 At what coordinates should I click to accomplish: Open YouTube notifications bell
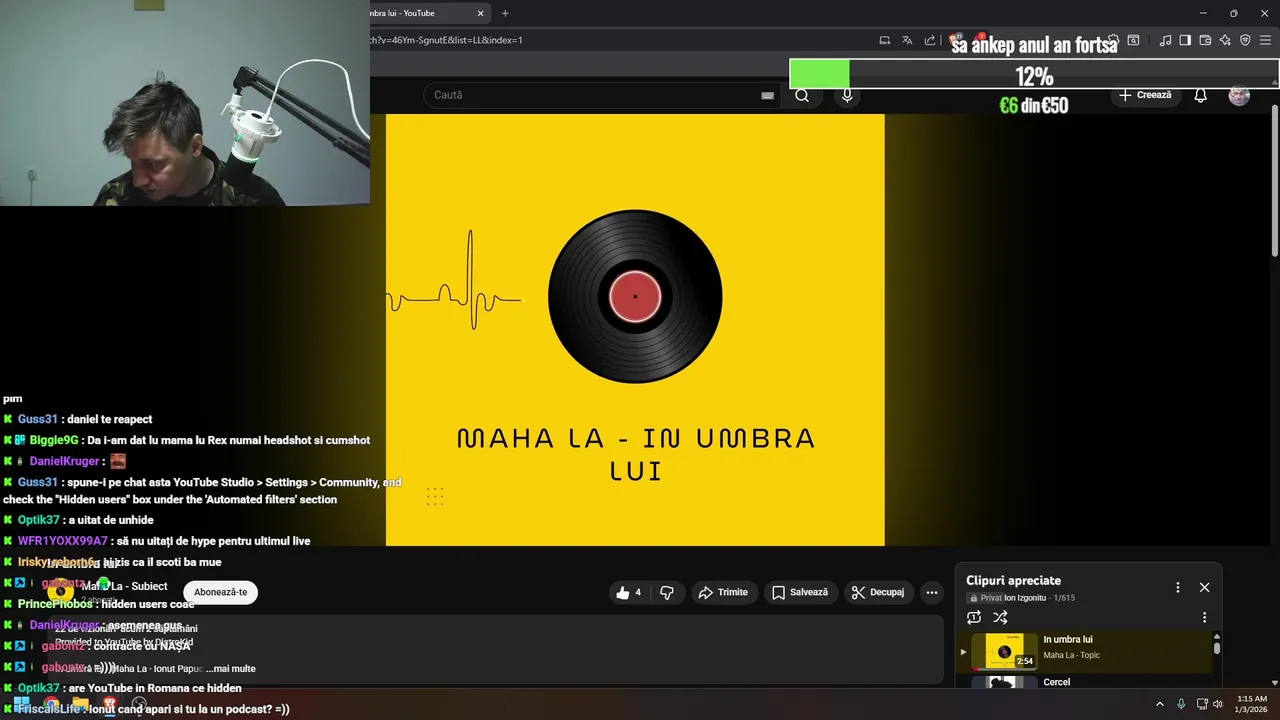click(x=1201, y=95)
